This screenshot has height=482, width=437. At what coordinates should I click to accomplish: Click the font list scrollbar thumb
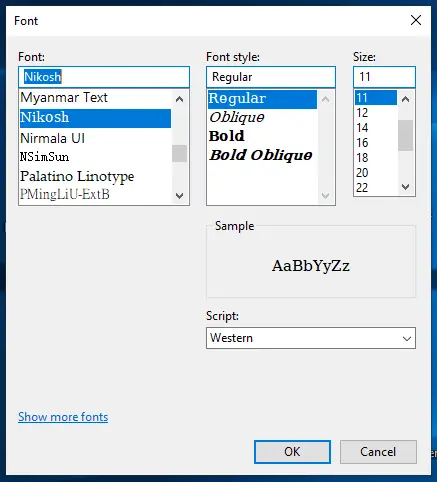click(179, 153)
